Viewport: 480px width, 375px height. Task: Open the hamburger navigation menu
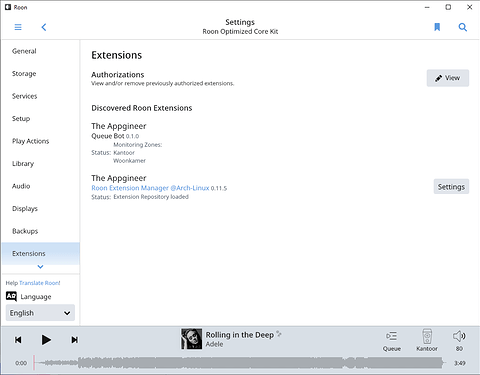(x=18, y=27)
